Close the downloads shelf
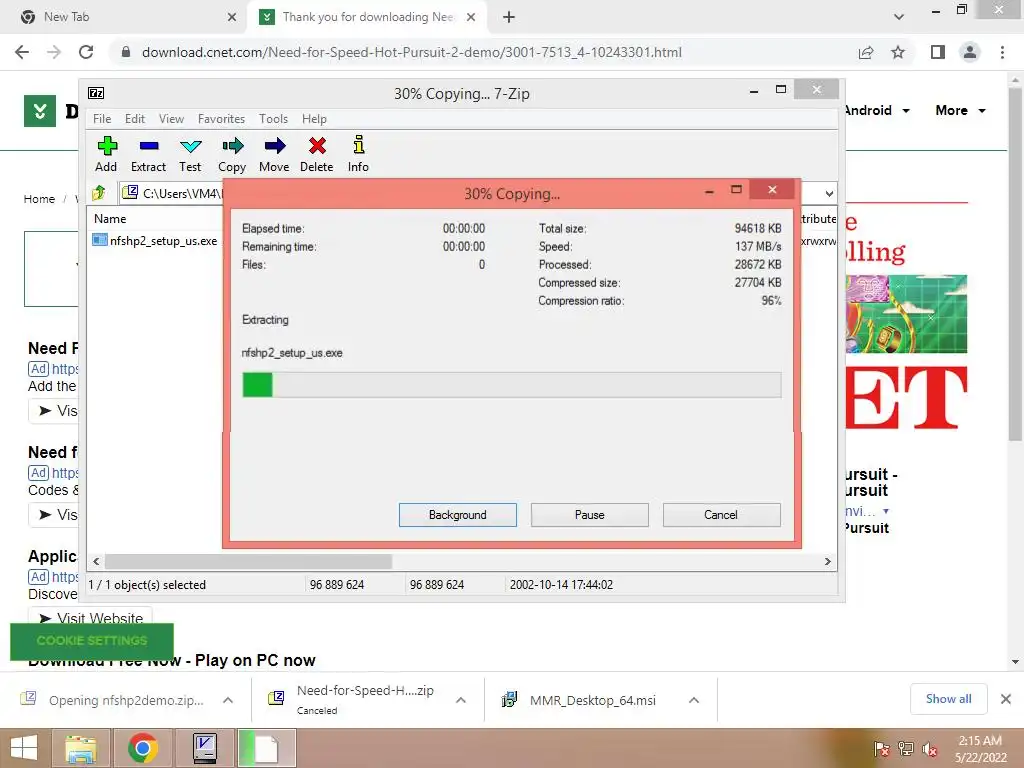 (x=1006, y=699)
